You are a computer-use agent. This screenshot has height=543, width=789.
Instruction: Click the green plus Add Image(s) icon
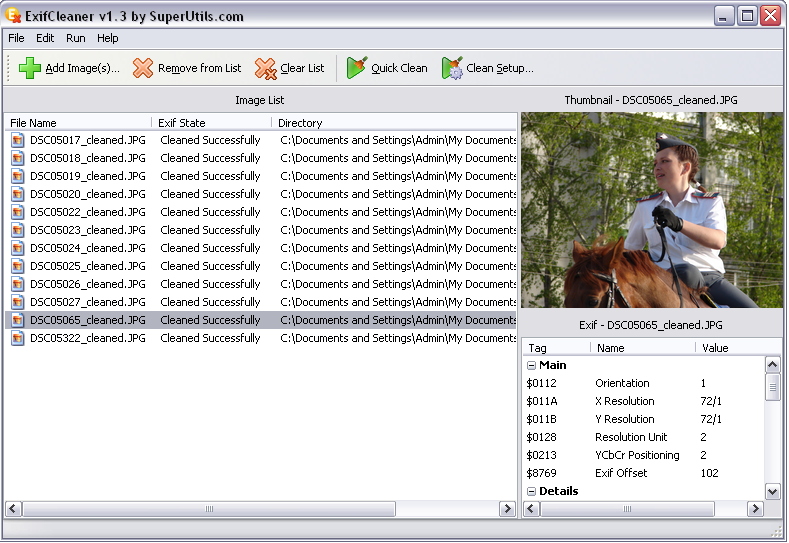click(30, 68)
